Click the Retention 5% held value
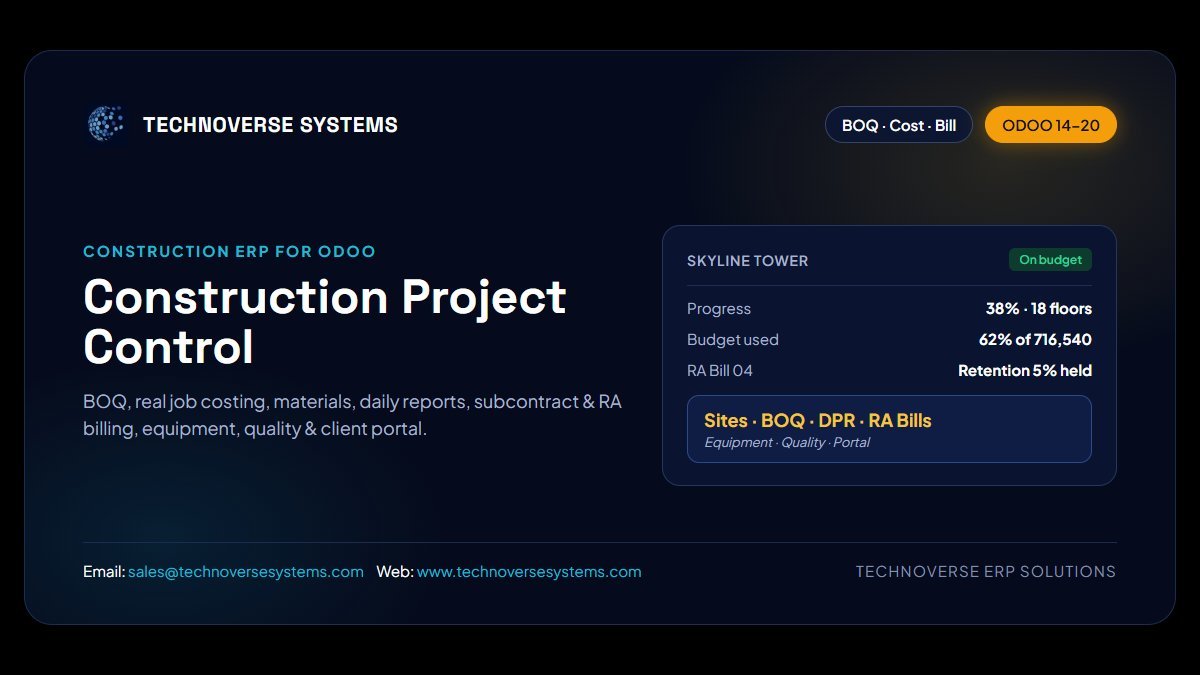1200x675 pixels. [x=1025, y=371]
